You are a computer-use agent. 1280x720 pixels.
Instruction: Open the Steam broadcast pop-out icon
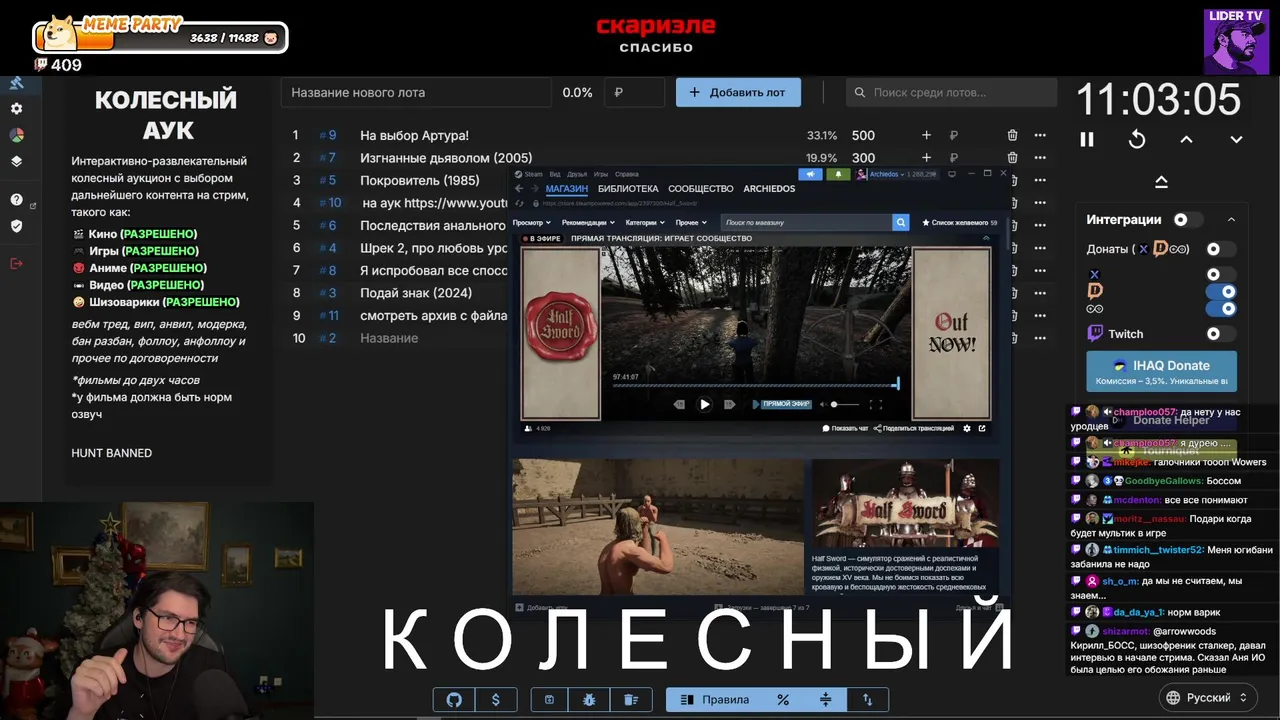click(982, 428)
